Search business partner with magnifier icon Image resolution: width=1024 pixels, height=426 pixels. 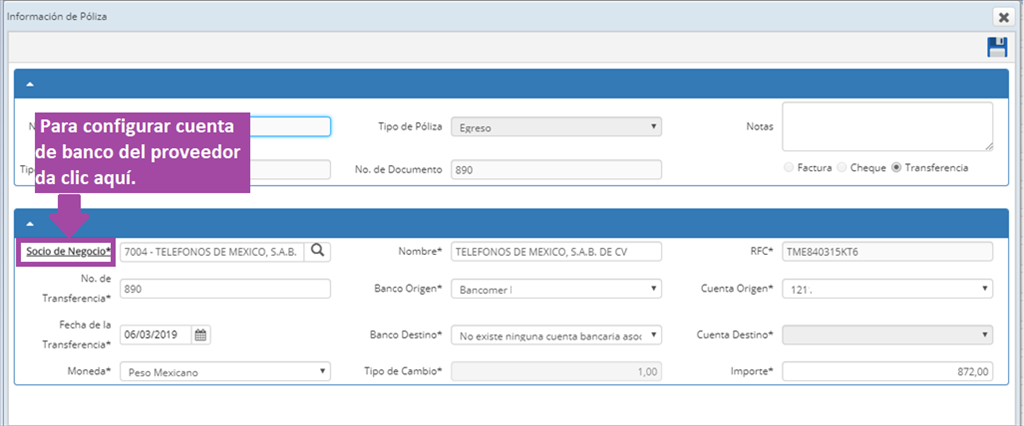point(317,251)
